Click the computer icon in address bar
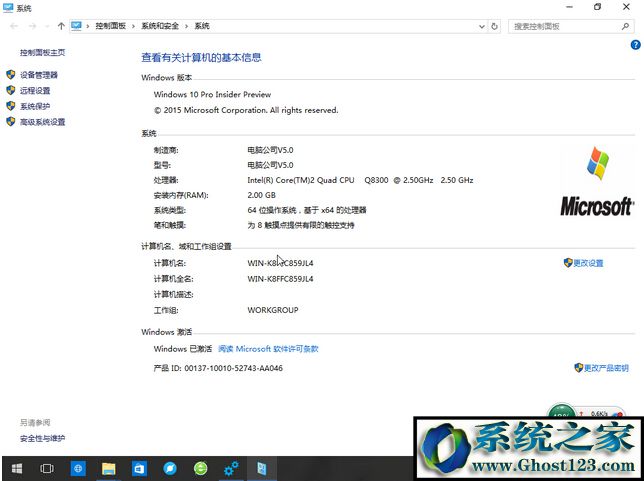 [x=76, y=25]
